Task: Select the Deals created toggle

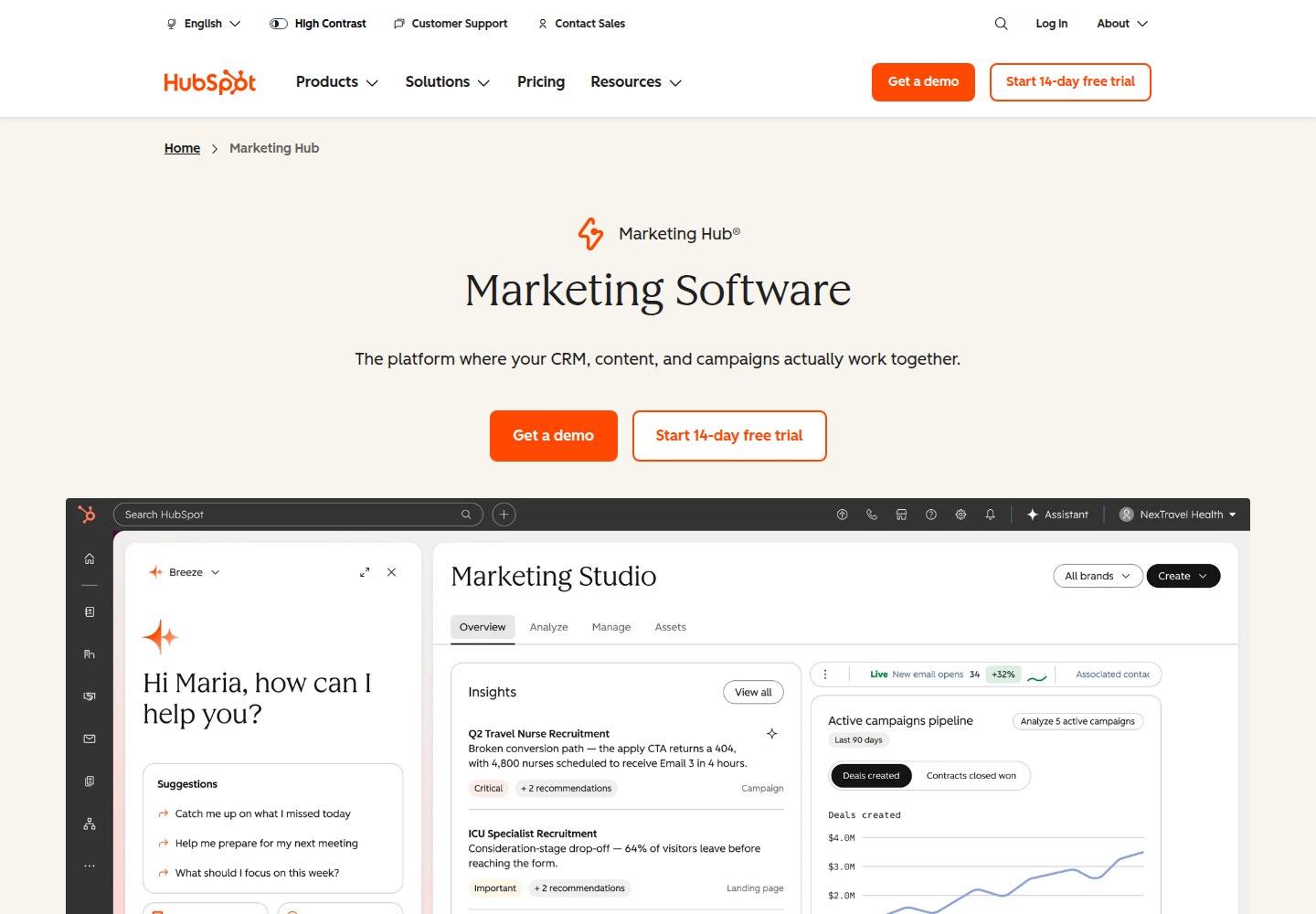Action: [871, 776]
